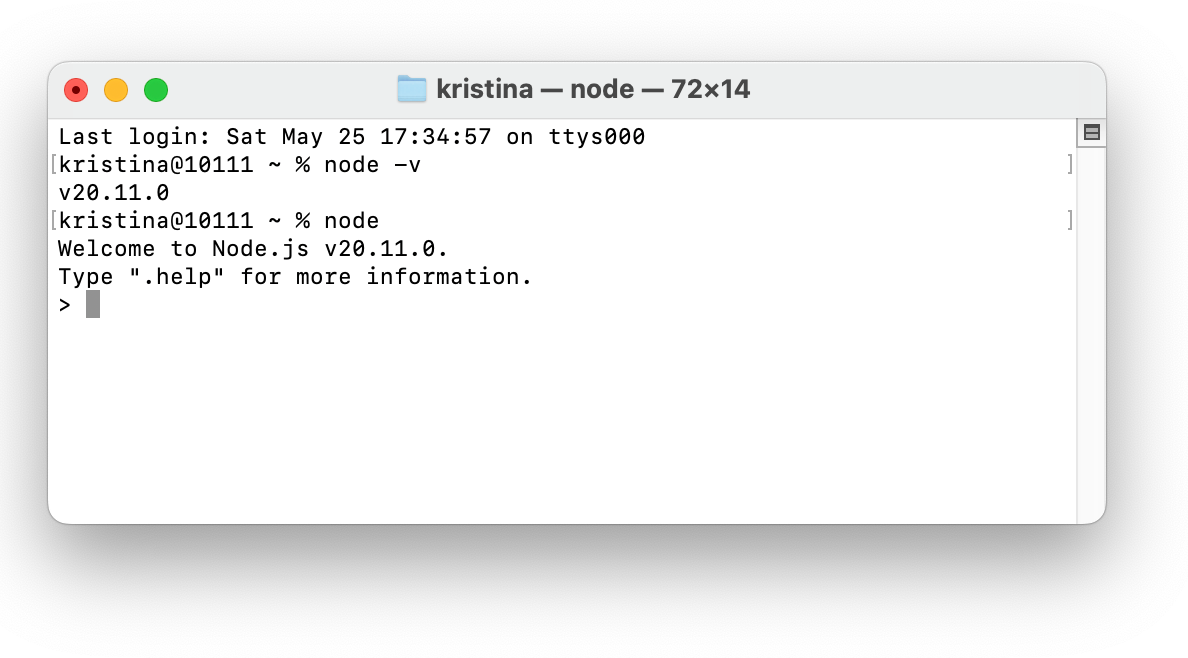
Task: Click the "Welcome to Node.js" message line
Action: point(253,249)
